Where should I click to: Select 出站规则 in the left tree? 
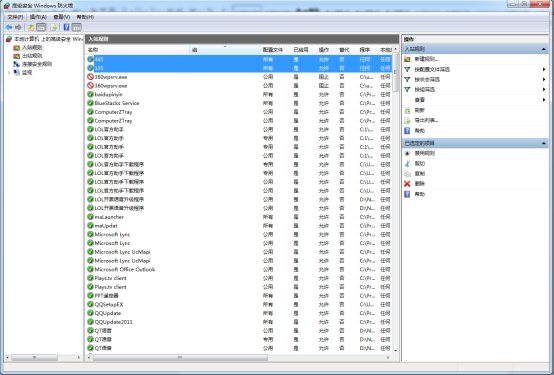32,56
